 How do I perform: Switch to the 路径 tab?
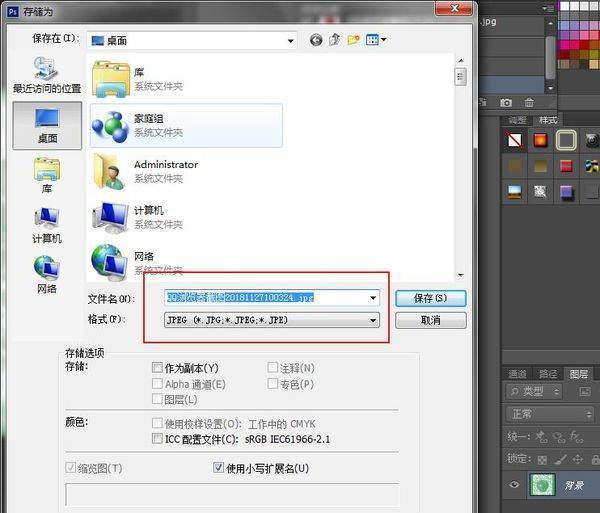pyautogui.click(x=547, y=374)
